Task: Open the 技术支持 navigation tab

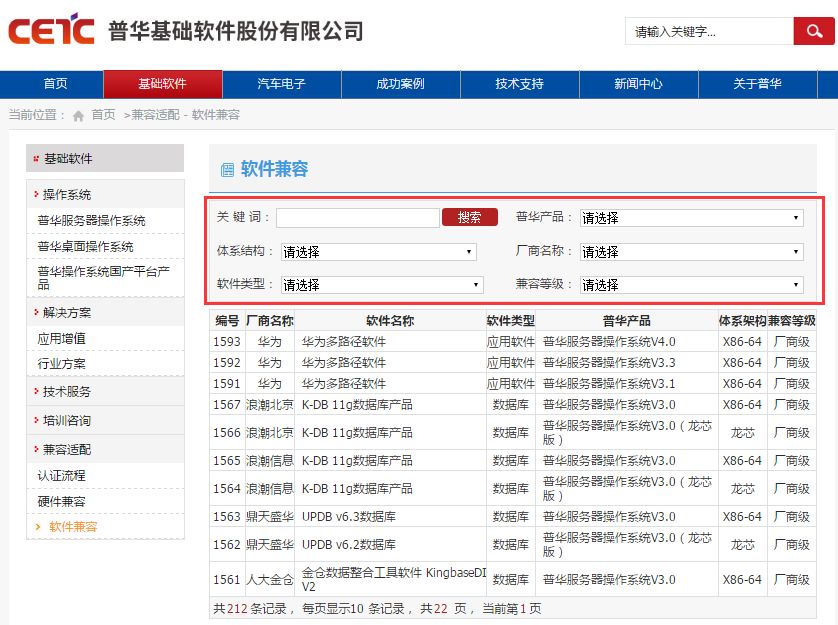Action: click(519, 84)
